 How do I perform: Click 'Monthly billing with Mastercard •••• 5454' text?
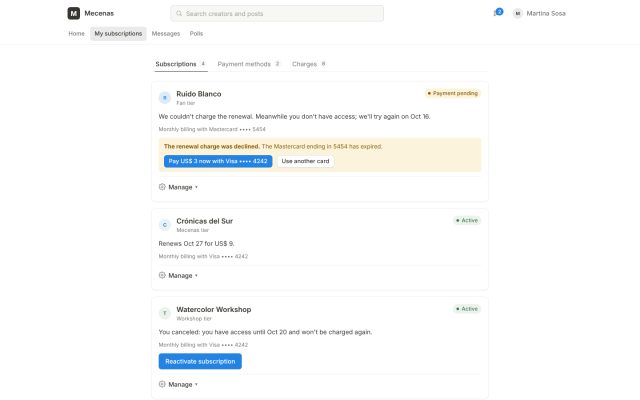pos(212,129)
